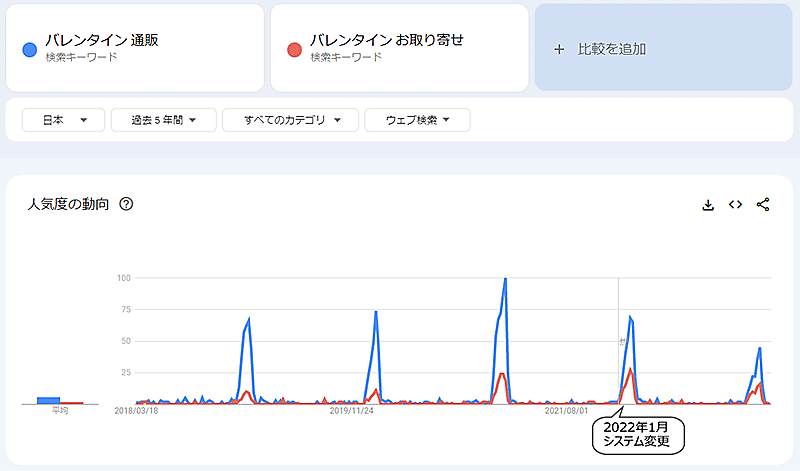Click the highest blue peak at 100
The height and width of the screenshot is (471, 800).
[505, 279]
